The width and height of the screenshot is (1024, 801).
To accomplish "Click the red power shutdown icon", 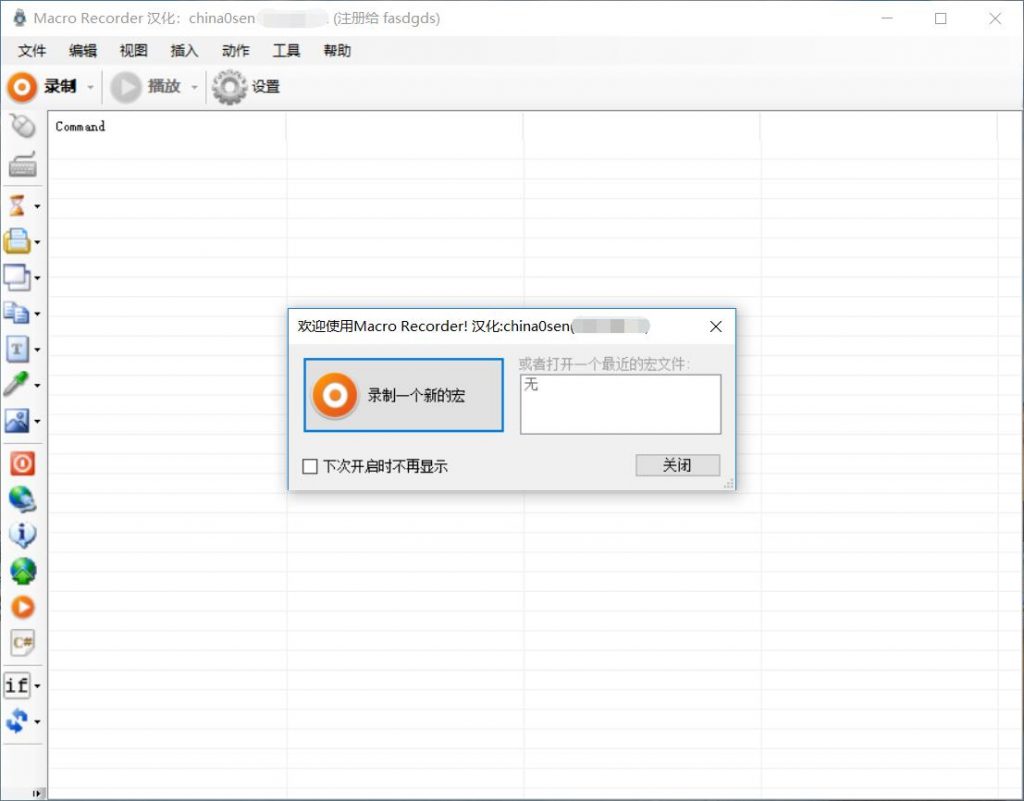I will (x=22, y=463).
